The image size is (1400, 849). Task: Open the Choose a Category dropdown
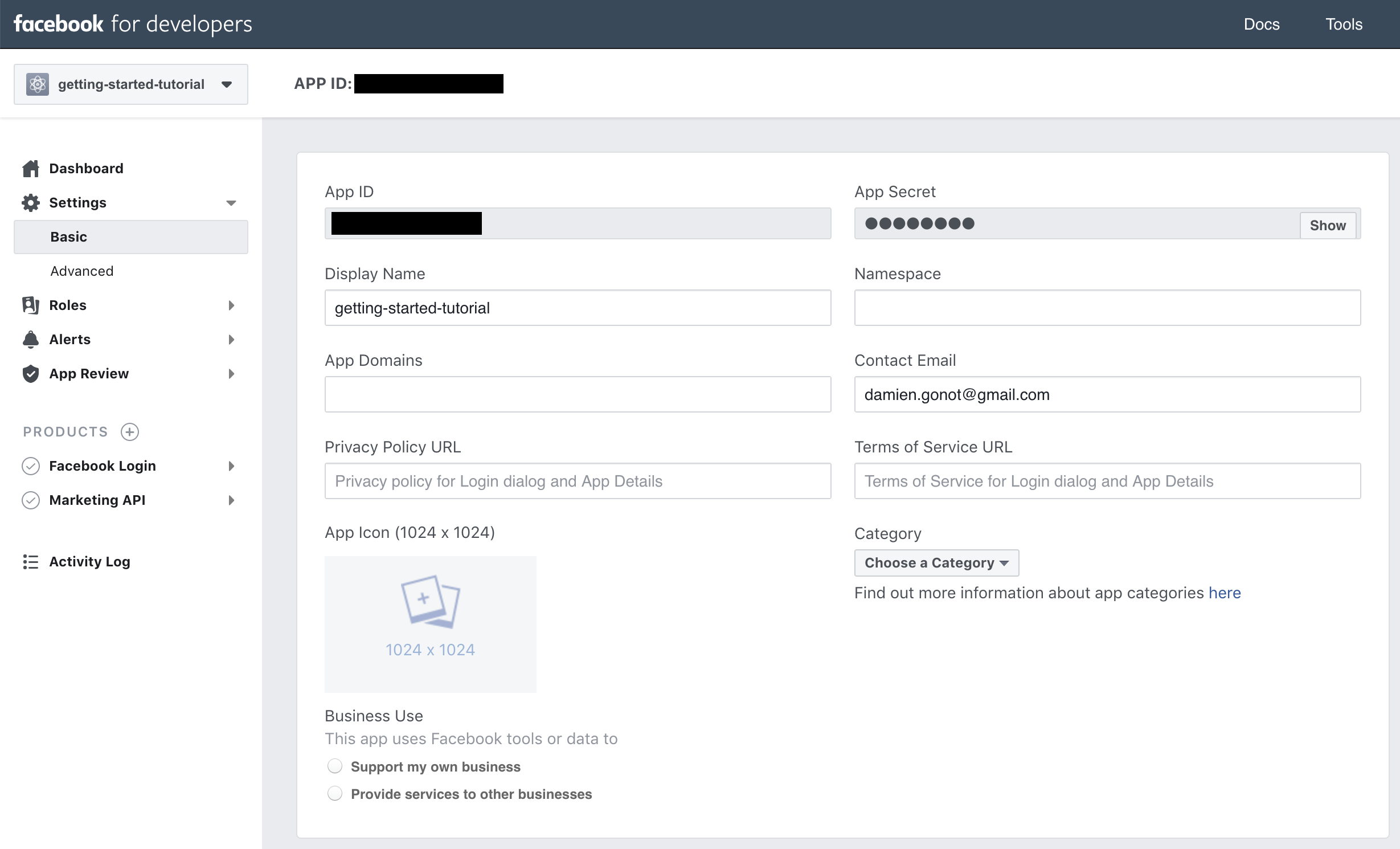(936, 563)
